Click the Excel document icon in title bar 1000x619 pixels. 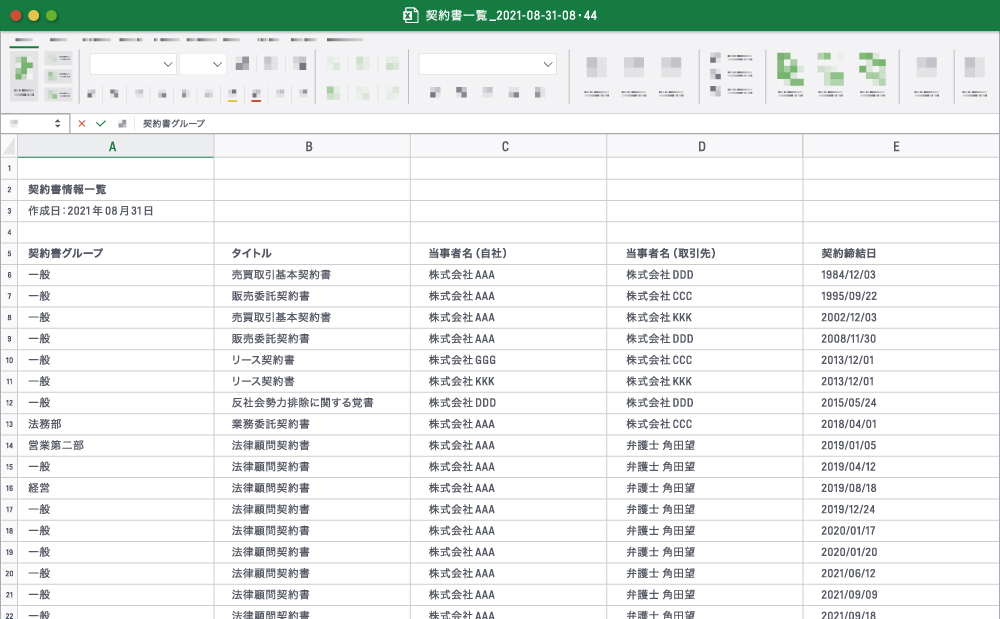[409, 15]
